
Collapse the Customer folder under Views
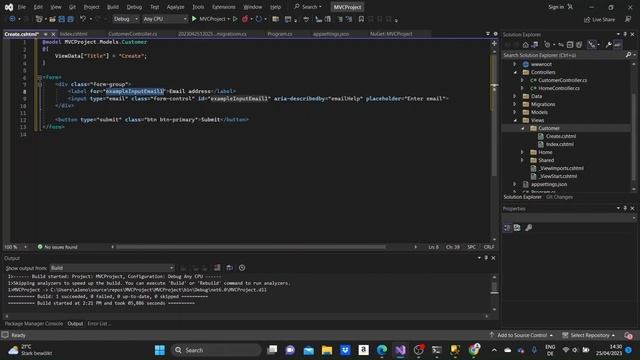coord(523,128)
